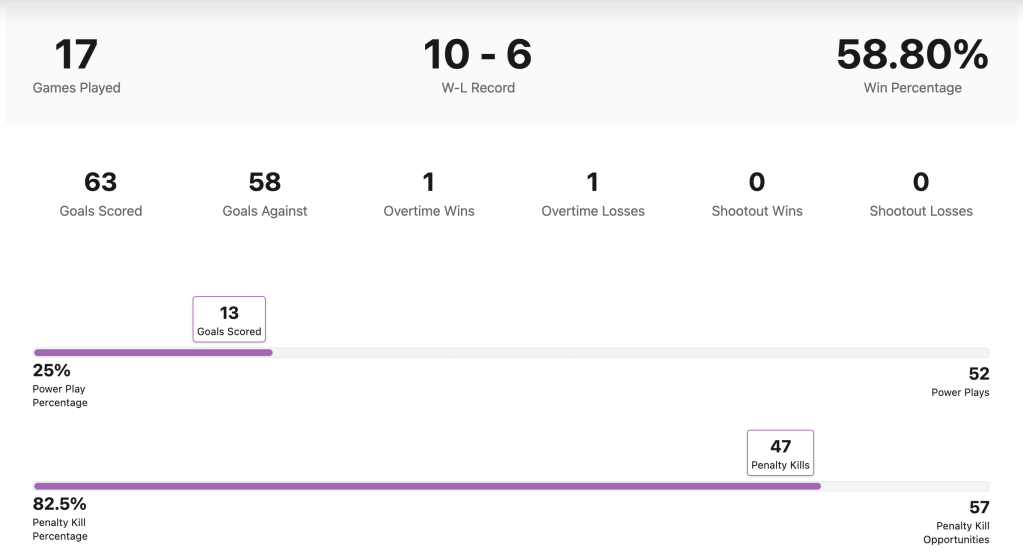This screenshot has height=553, width=1023.
Task: Click the 13 Goals Scored tooltip badge
Action: (229, 319)
